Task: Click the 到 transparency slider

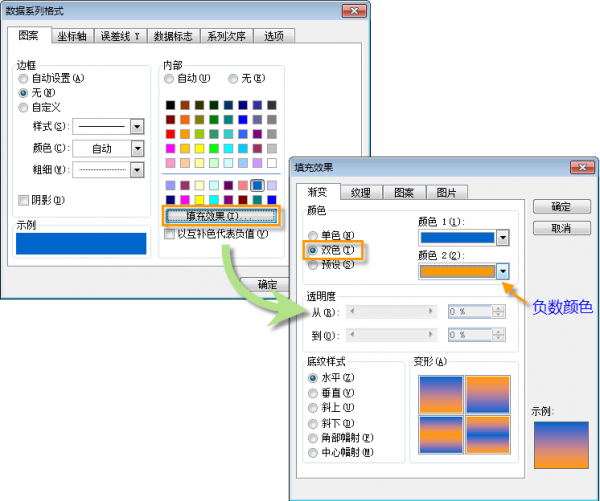Action: pyautogui.click(x=392, y=335)
